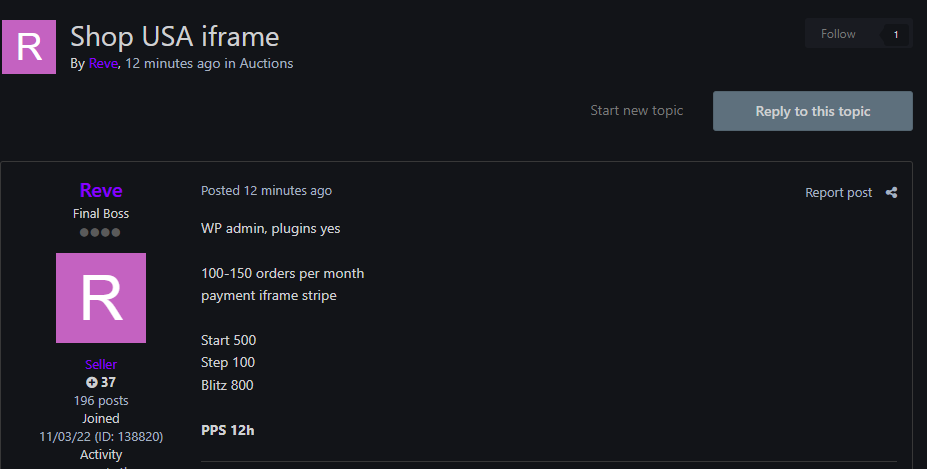Click the Seller group label
Image resolution: width=927 pixels, height=469 pixels.
point(101,365)
